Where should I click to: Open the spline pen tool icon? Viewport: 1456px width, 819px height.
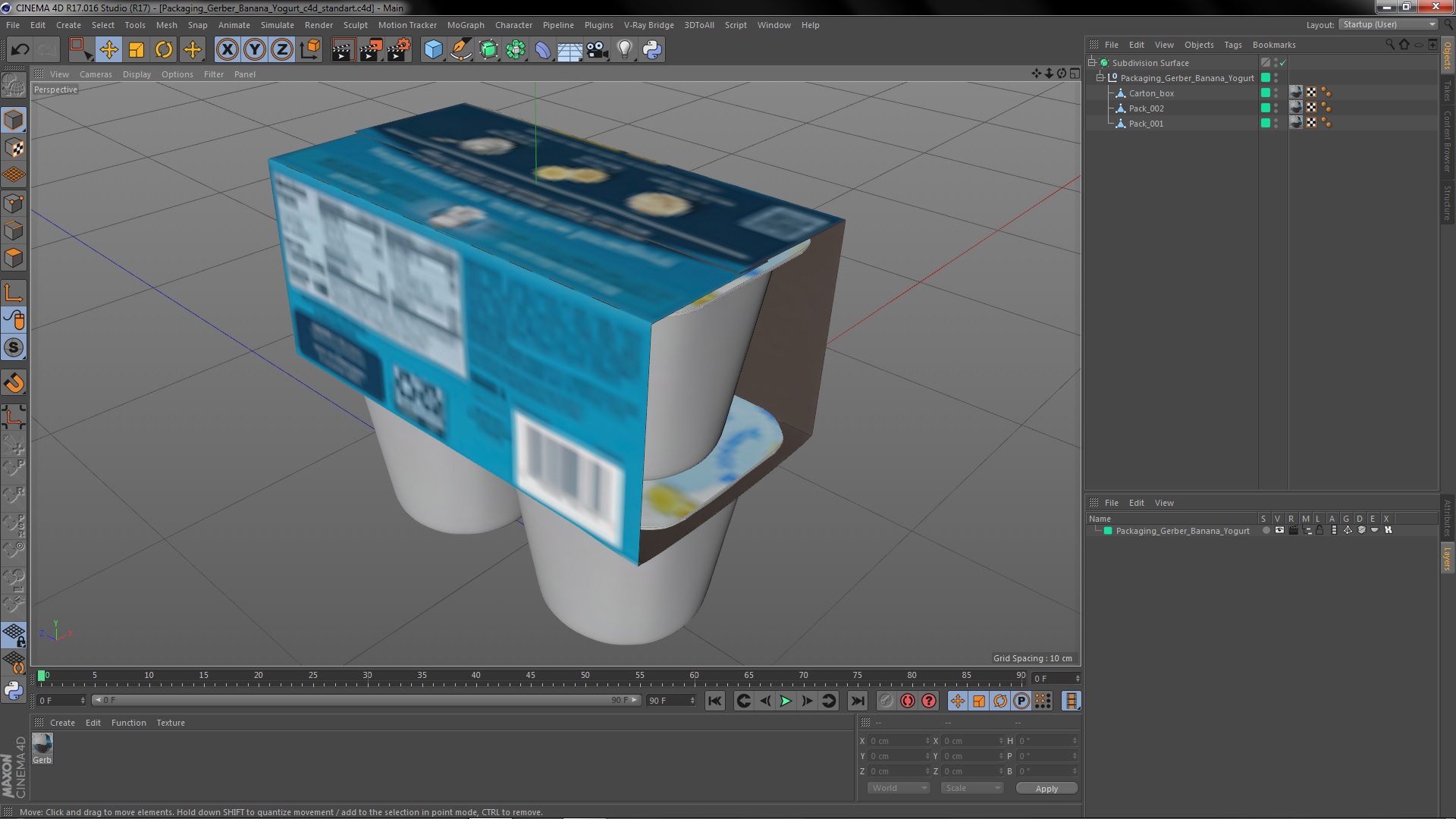[x=461, y=50]
